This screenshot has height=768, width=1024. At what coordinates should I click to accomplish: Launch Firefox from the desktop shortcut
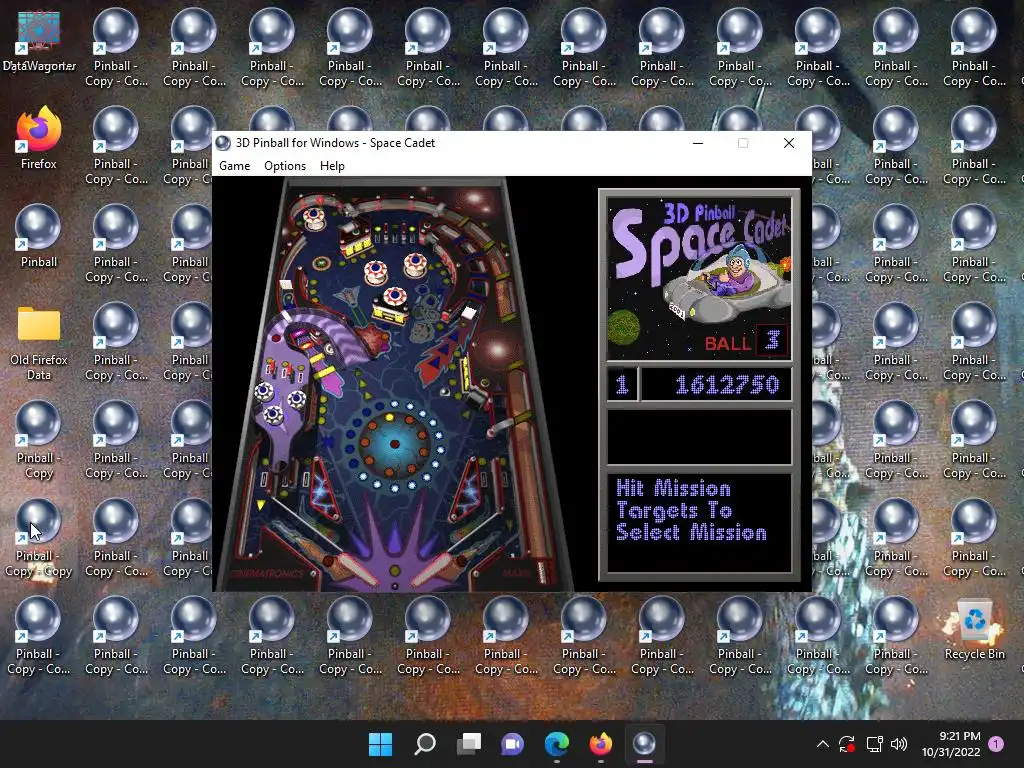point(39,138)
